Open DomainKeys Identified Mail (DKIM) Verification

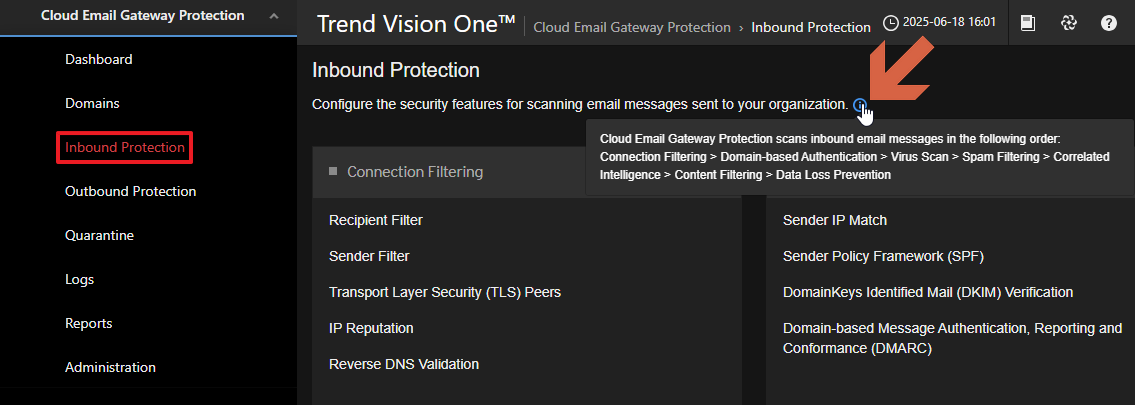[928, 292]
